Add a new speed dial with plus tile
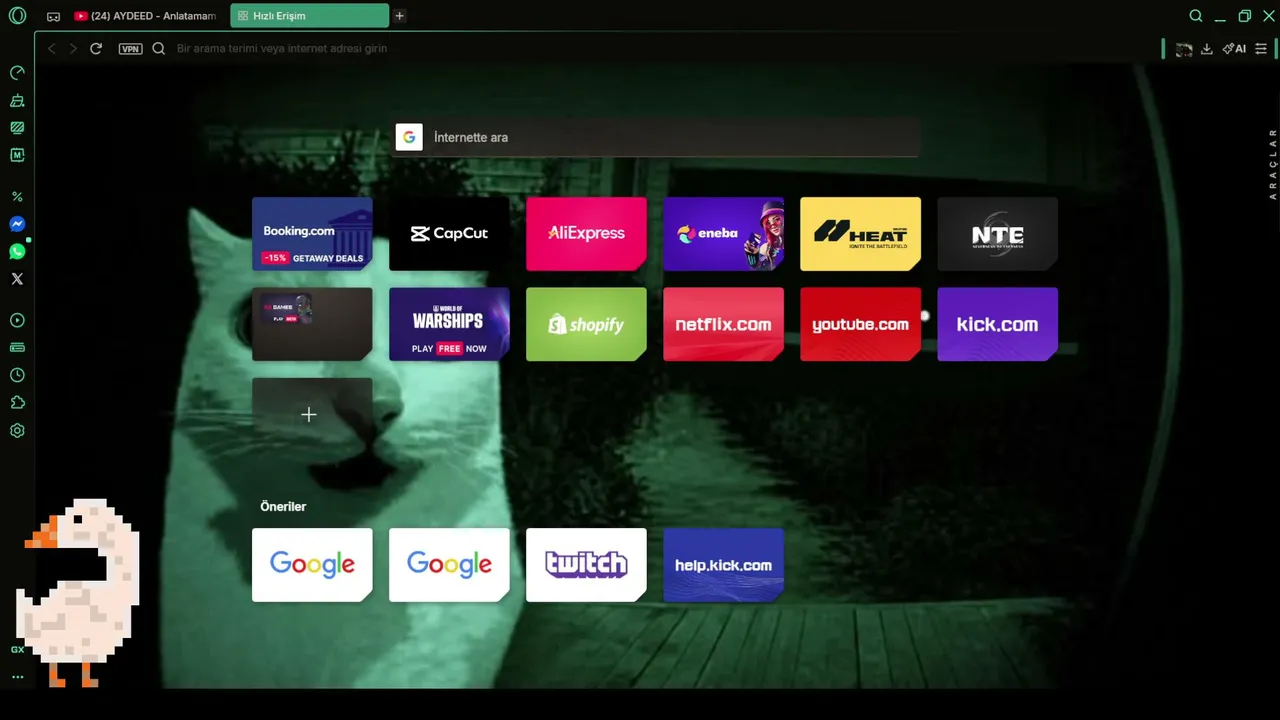Image resolution: width=1280 pixels, height=720 pixels. [x=312, y=414]
